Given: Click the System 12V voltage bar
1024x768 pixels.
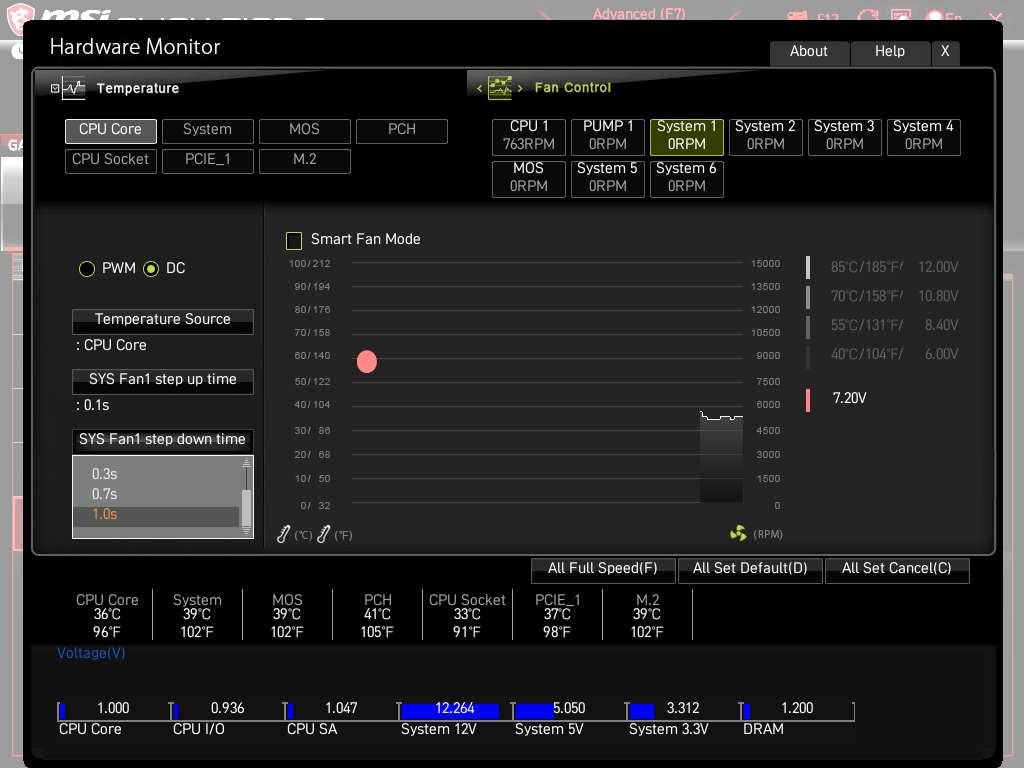Looking at the screenshot, I should coord(450,711).
